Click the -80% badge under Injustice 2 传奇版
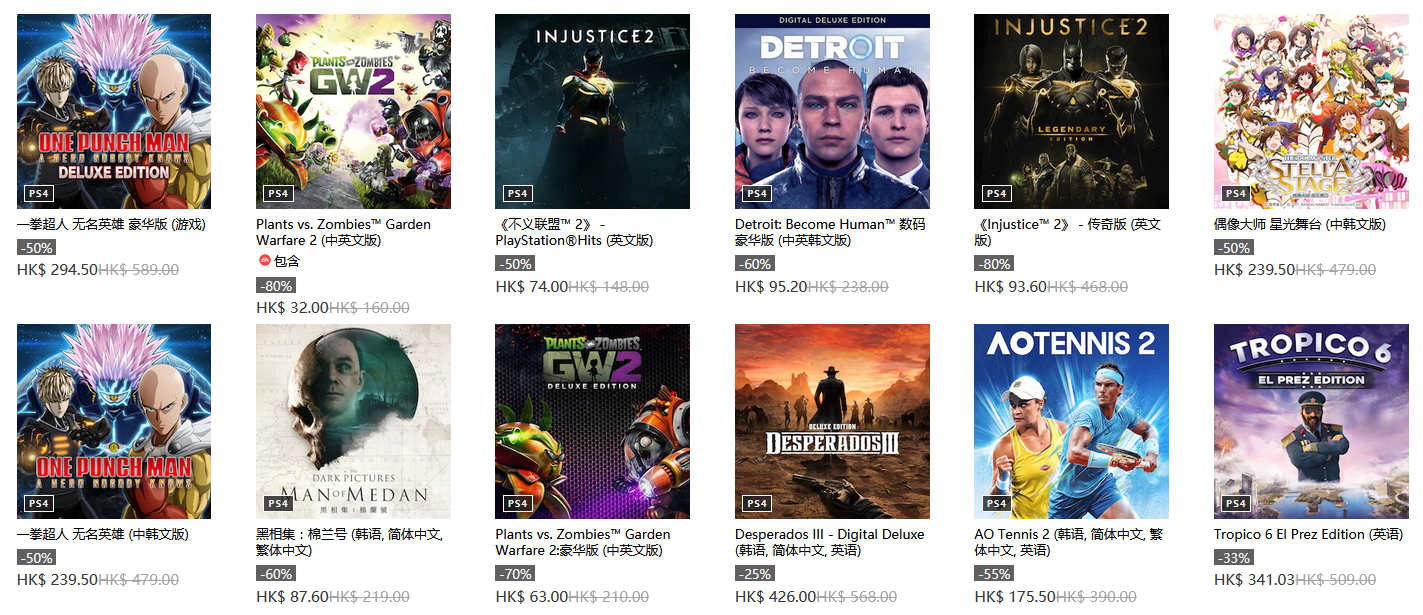Image resolution: width=1423 pixels, height=615 pixels. coord(994,264)
